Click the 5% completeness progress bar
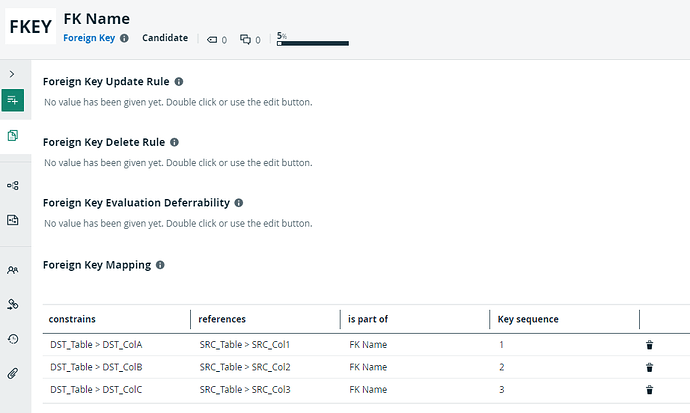 coord(313,43)
